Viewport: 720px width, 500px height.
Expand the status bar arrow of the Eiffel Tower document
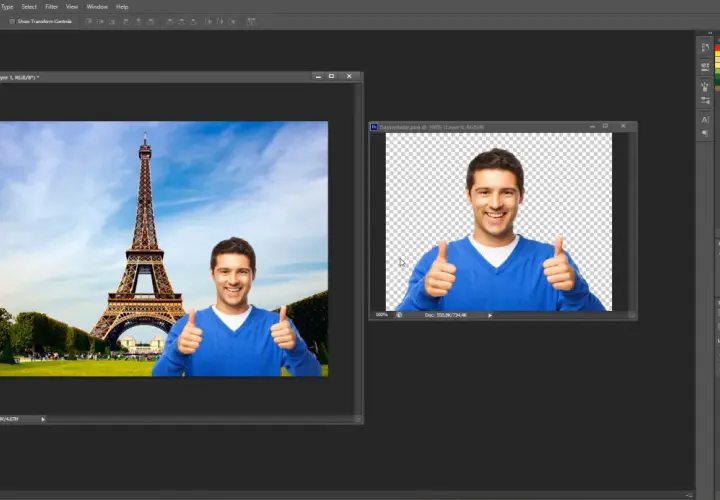coord(43,419)
